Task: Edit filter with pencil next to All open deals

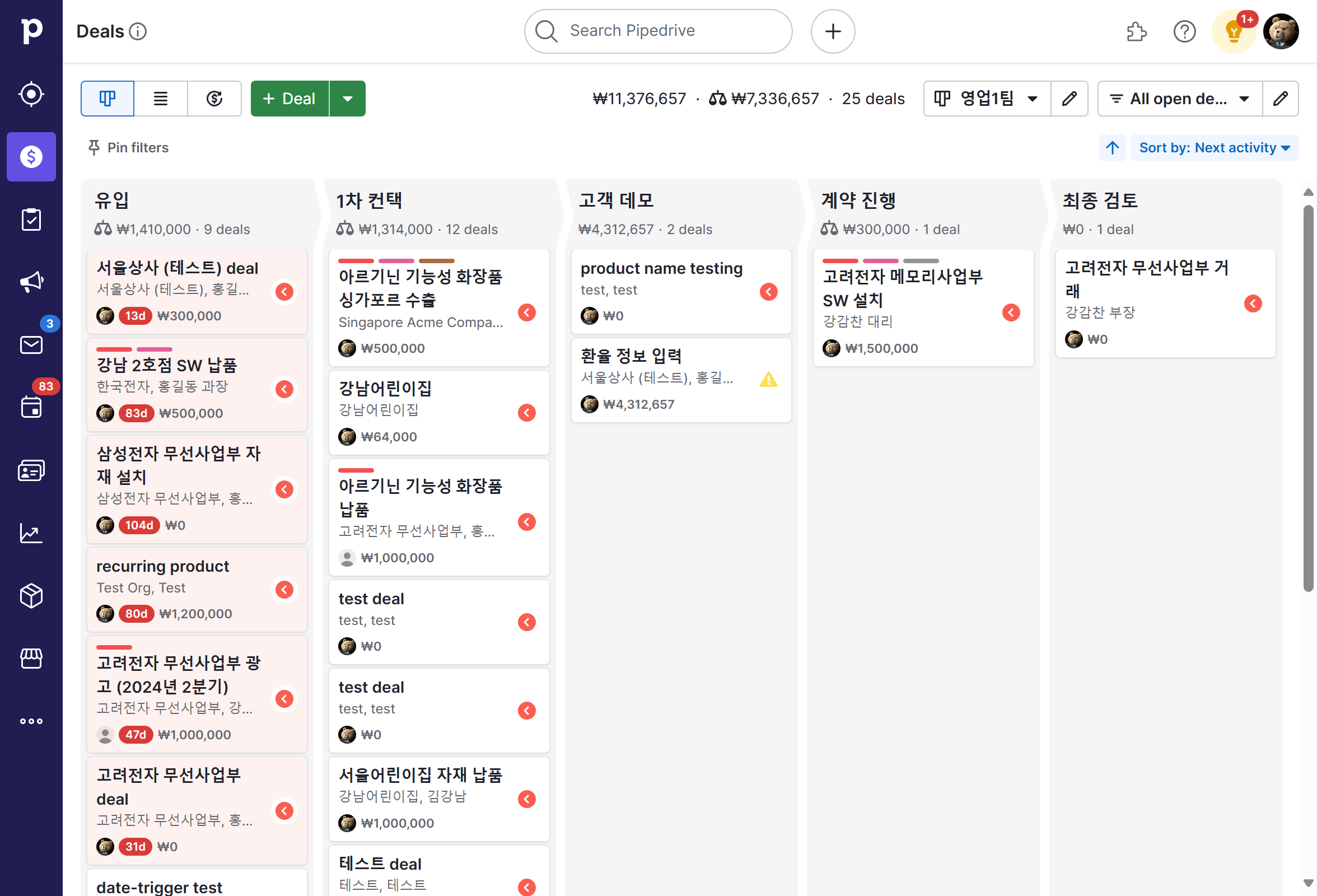Action: point(1280,99)
